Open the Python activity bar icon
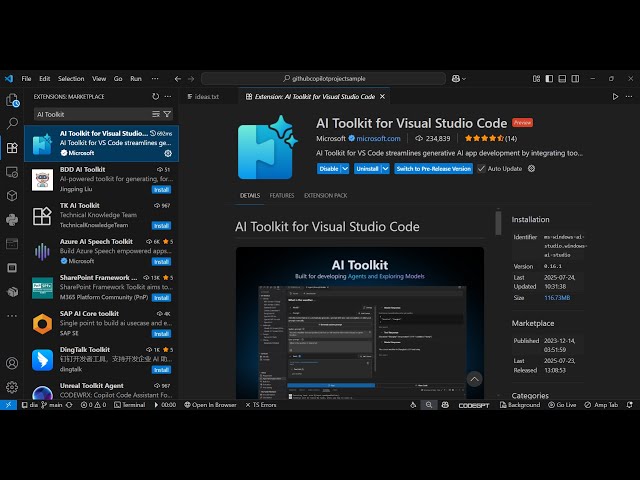The height and width of the screenshot is (480, 640). pyautogui.click(x=12, y=220)
